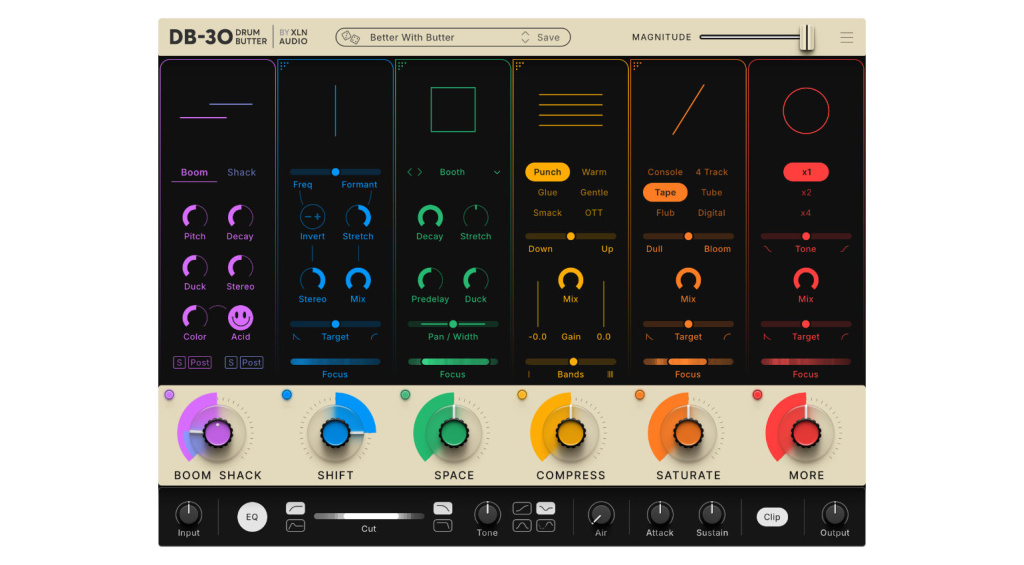Click the low-slope icon left of More Tone

[767, 249]
